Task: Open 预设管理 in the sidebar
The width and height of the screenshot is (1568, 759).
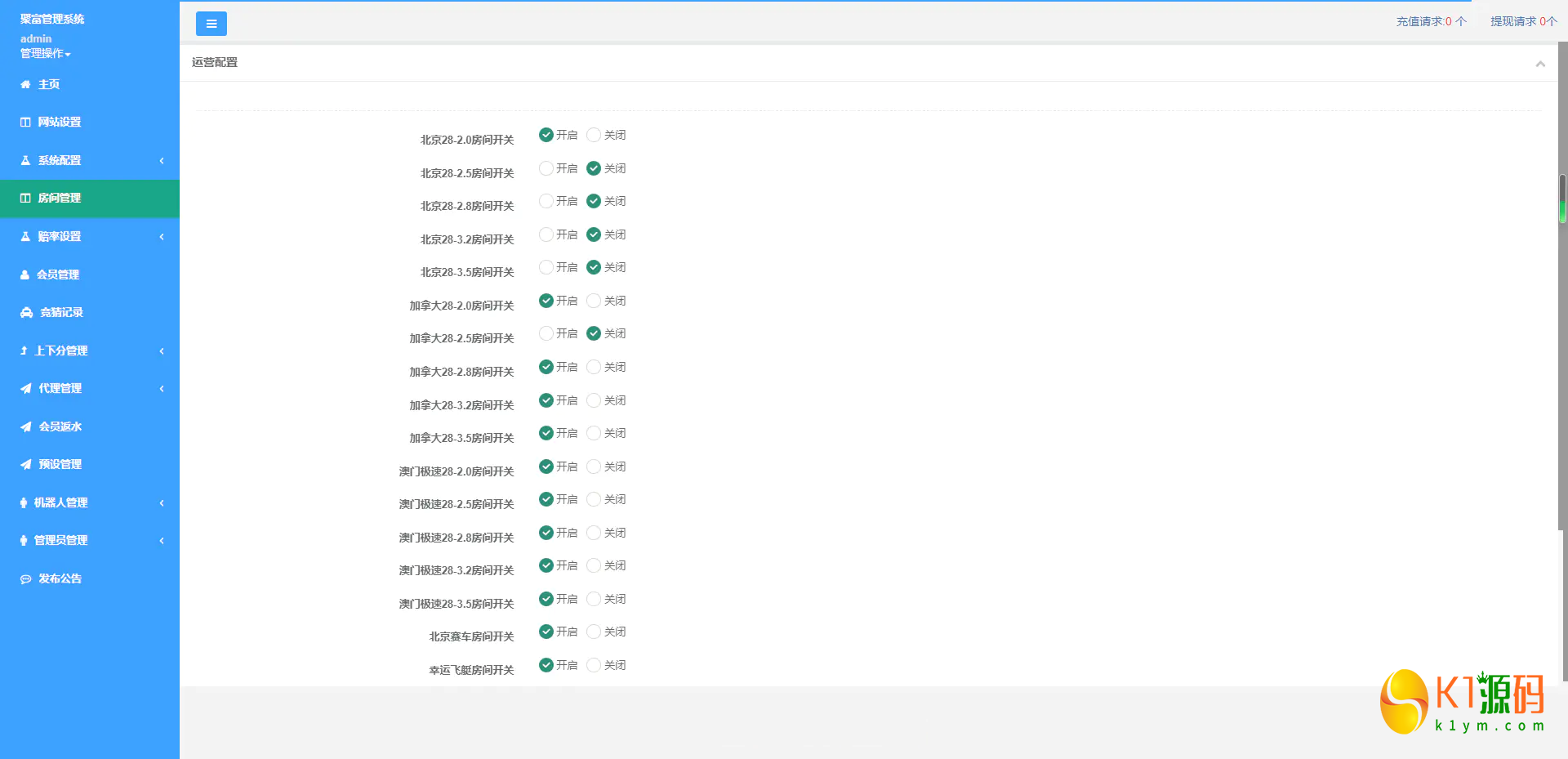Action: (90, 464)
